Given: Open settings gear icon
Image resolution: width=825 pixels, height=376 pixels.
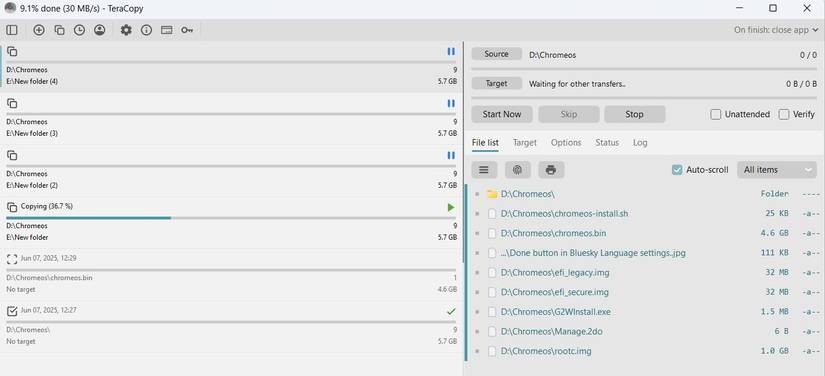Looking at the screenshot, I should tap(126, 30).
